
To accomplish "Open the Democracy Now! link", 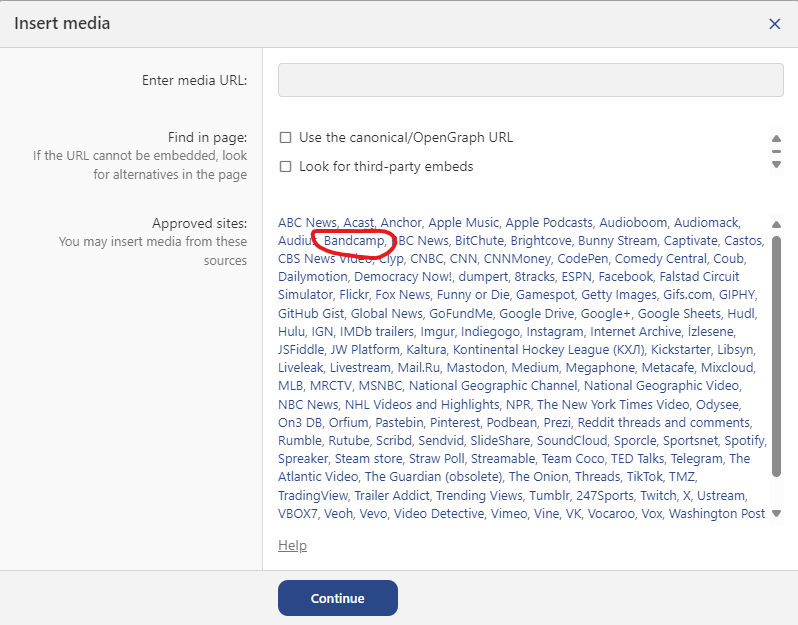I will [x=403, y=276].
